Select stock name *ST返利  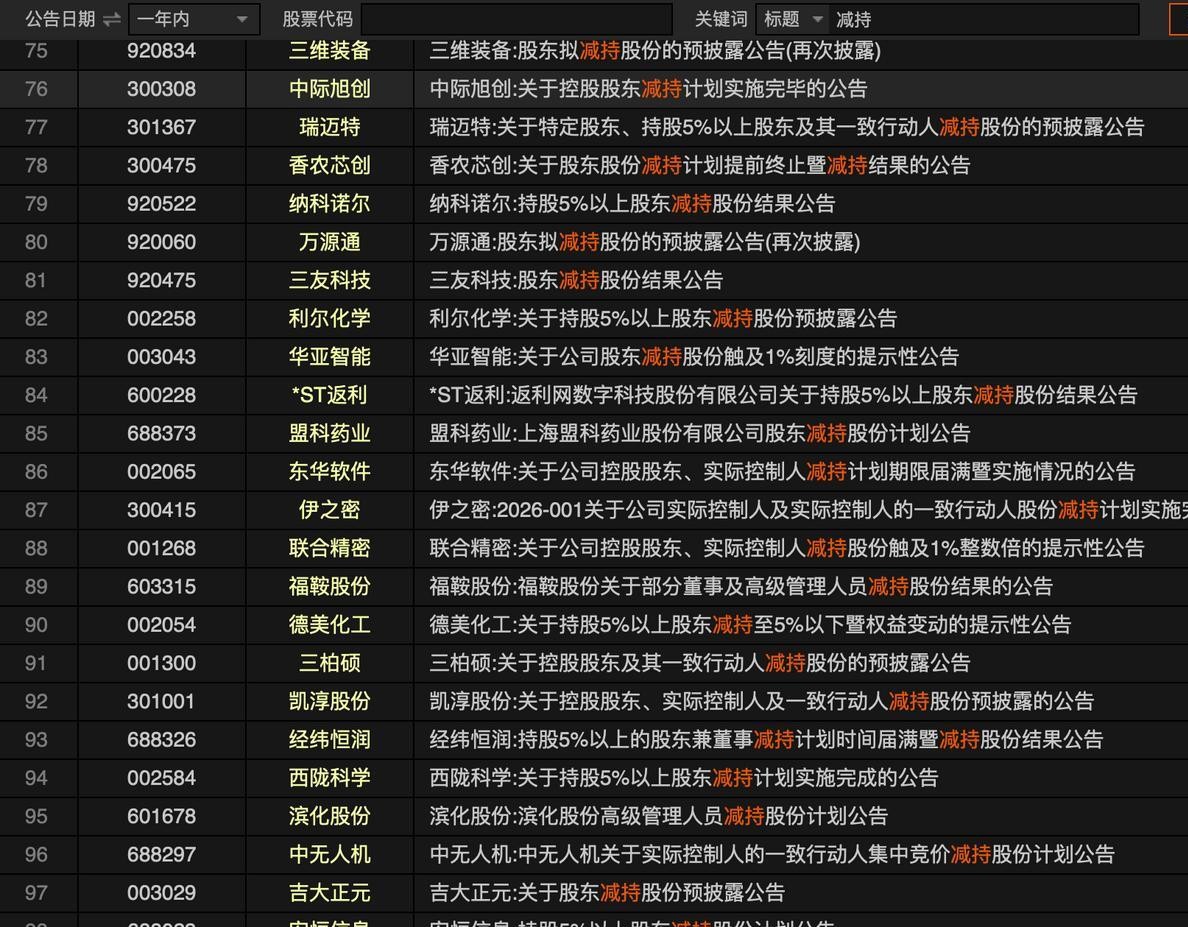coord(330,395)
